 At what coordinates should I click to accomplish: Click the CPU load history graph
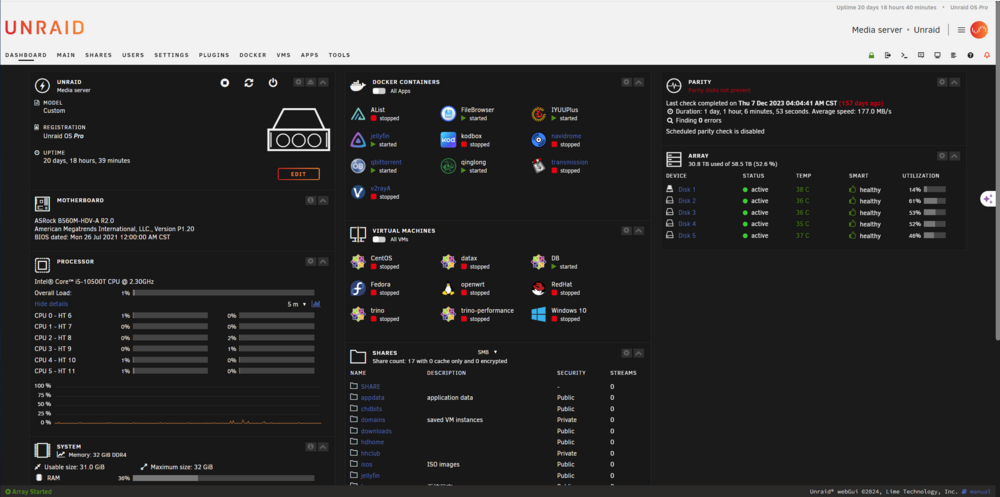188,404
